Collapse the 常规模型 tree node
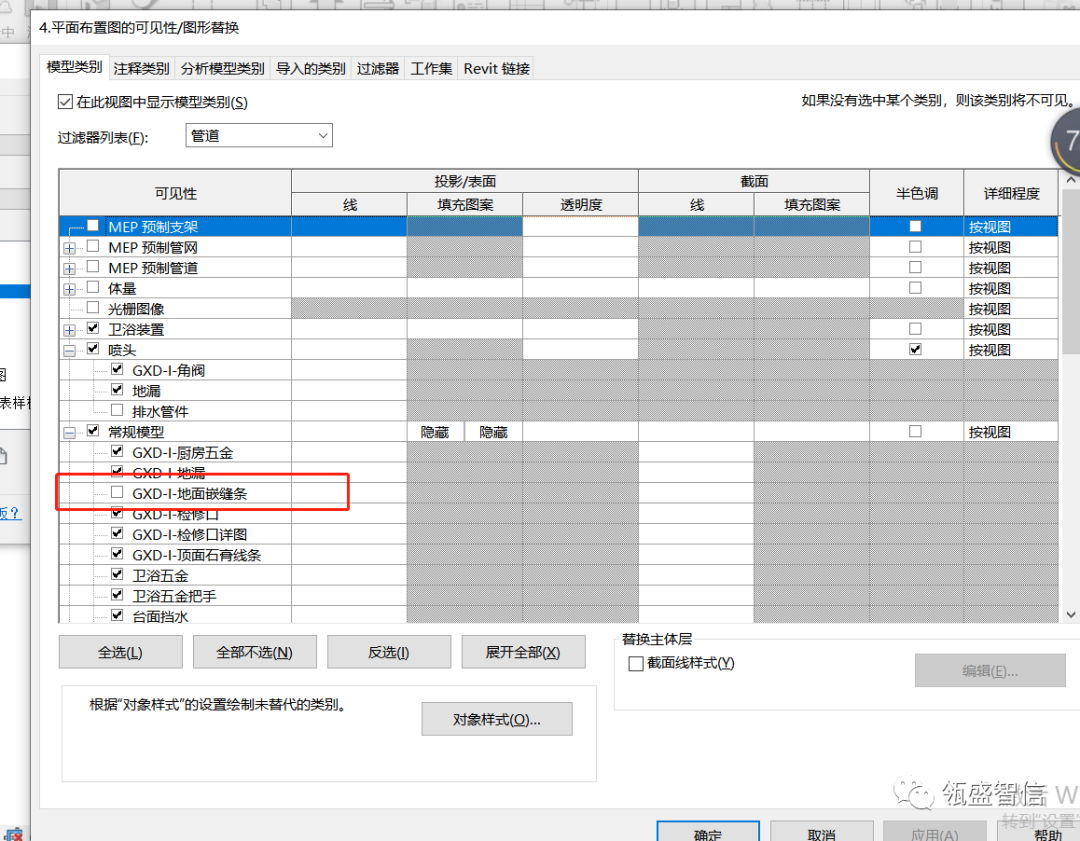The width and height of the screenshot is (1080, 841). pos(70,433)
